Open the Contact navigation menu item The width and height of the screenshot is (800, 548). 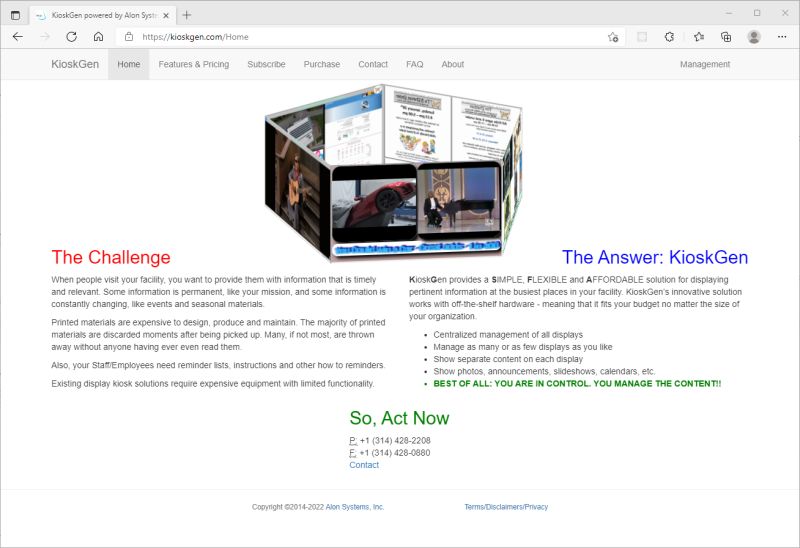[x=373, y=64]
